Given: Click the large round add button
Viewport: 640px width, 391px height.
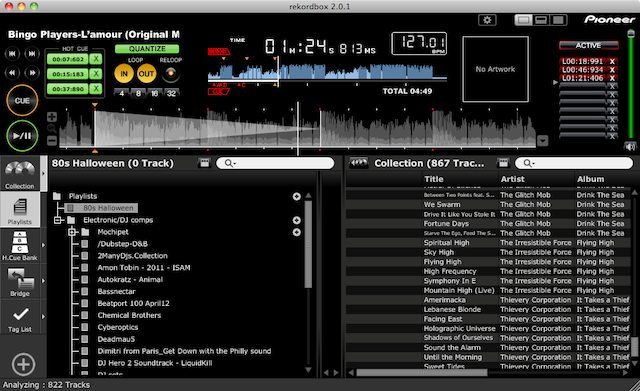Looking at the screenshot, I should click(x=23, y=364).
